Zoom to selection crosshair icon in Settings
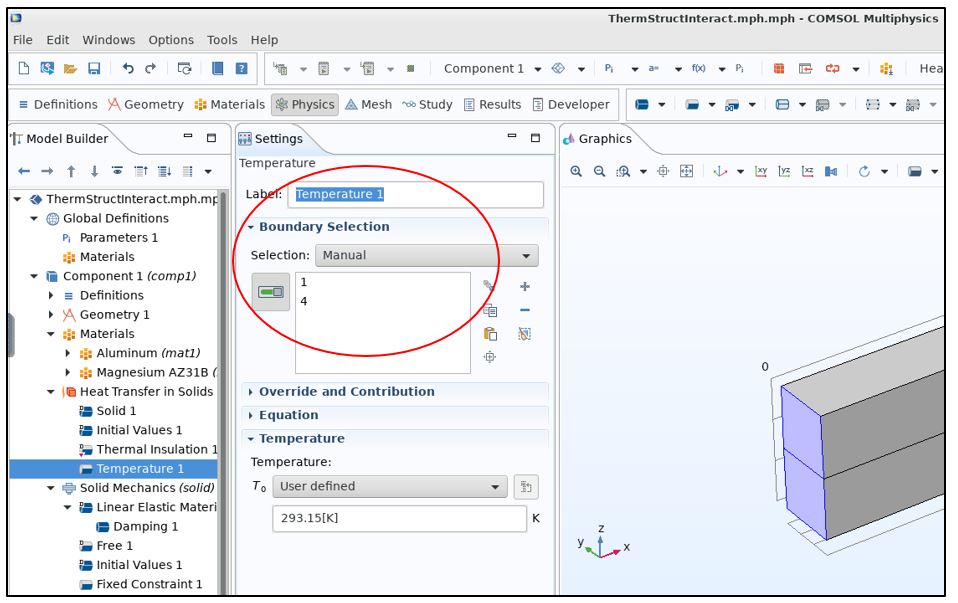The height and width of the screenshot is (603, 958). point(489,357)
